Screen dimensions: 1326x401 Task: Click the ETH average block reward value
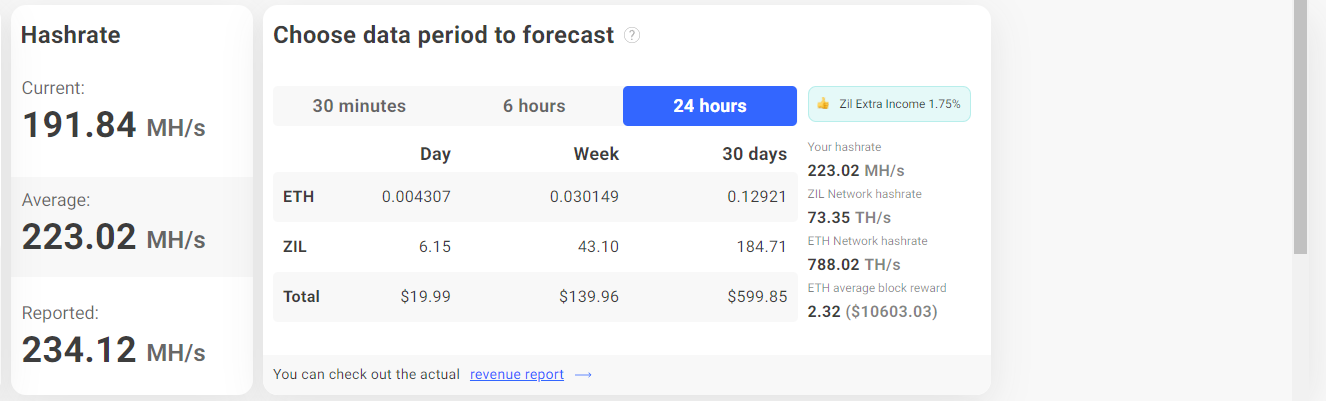pos(871,312)
